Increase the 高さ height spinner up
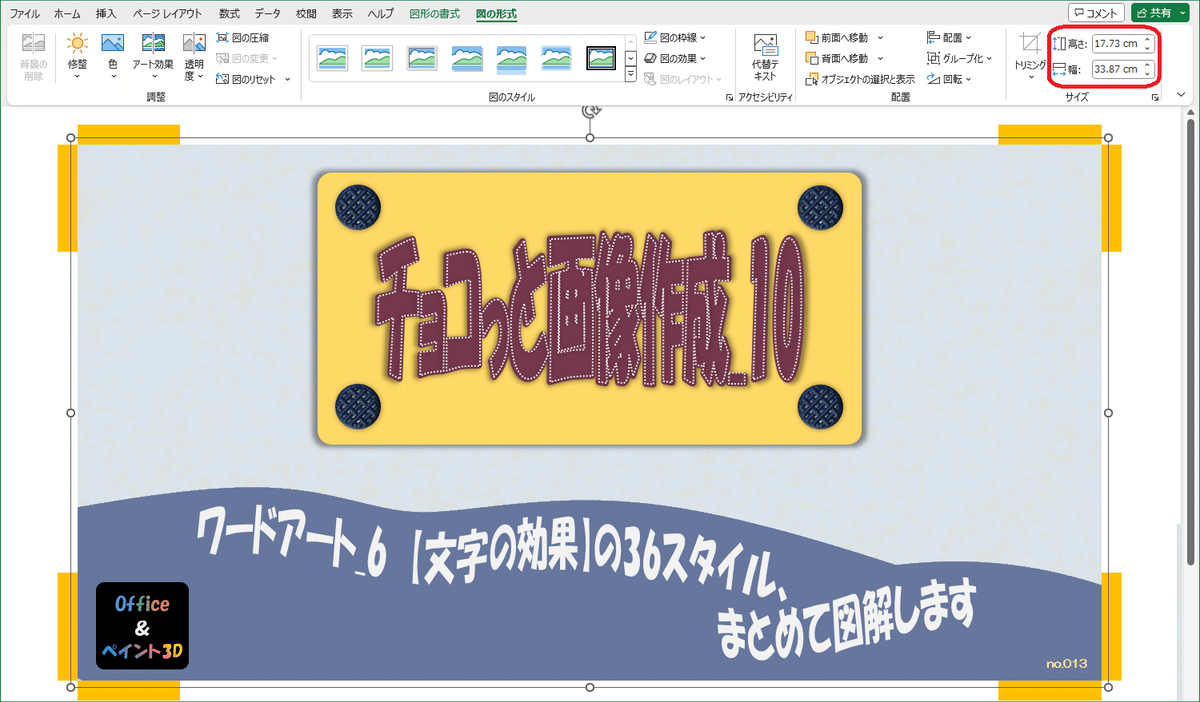 coord(1149,40)
